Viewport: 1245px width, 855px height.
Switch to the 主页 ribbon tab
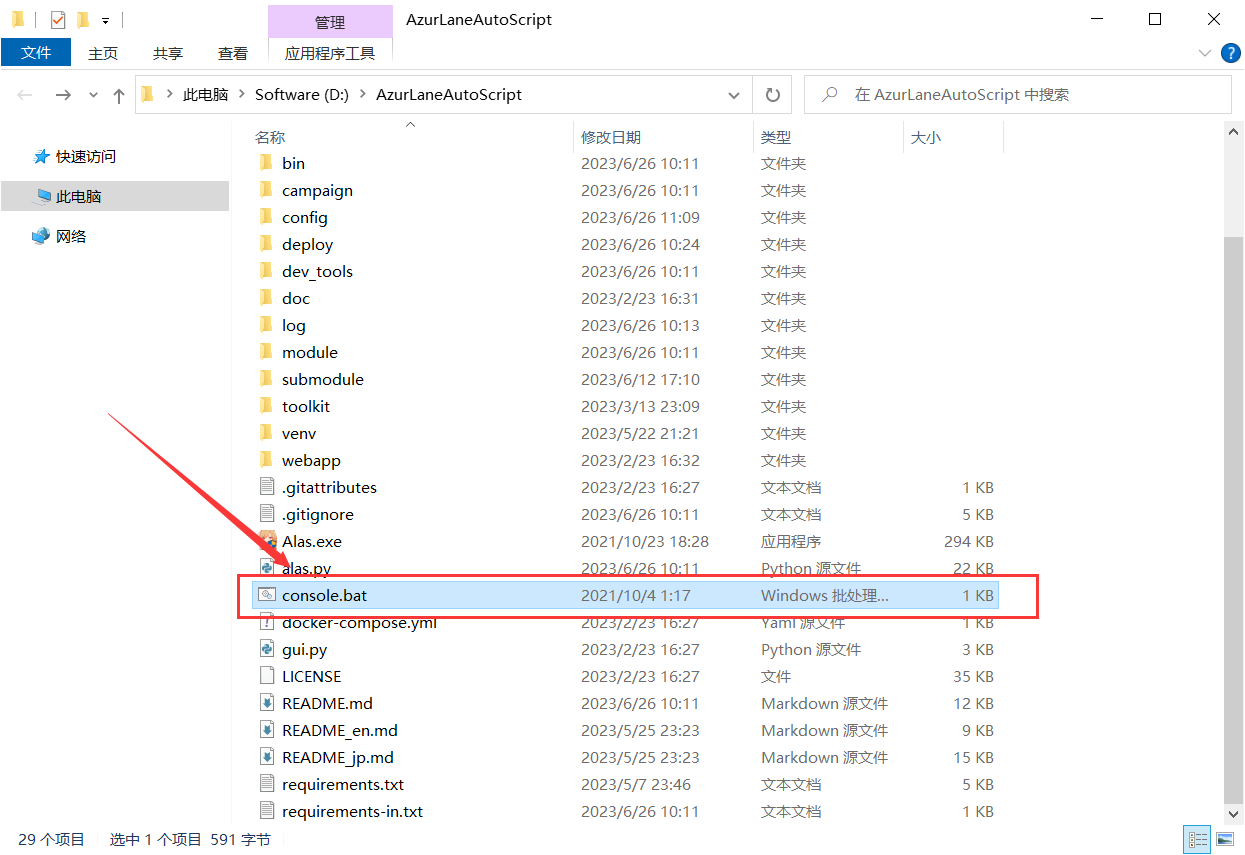pyautogui.click(x=103, y=53)
